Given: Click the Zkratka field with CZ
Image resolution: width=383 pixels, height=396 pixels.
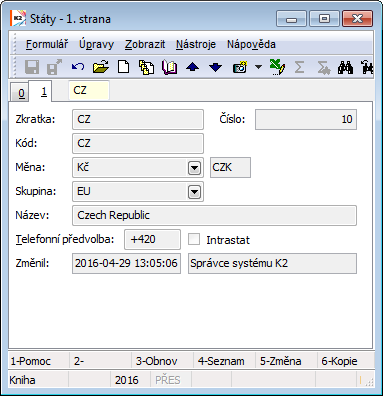Looking at the screenshot, I should coord(138,119).
